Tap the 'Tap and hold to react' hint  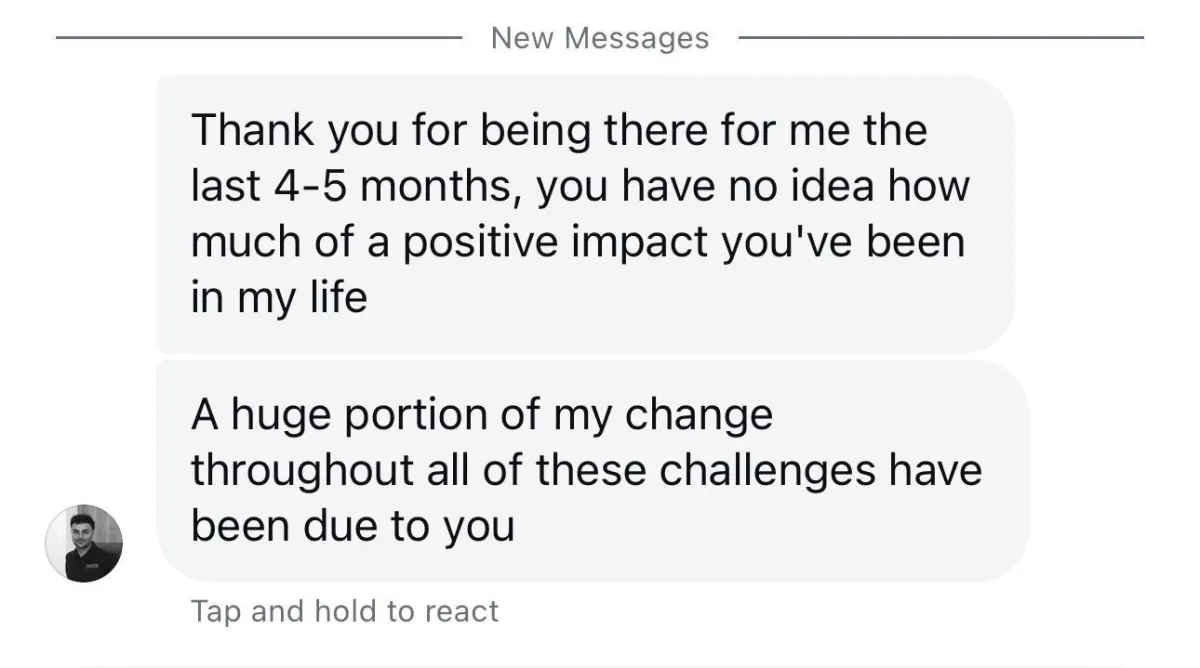344,610
